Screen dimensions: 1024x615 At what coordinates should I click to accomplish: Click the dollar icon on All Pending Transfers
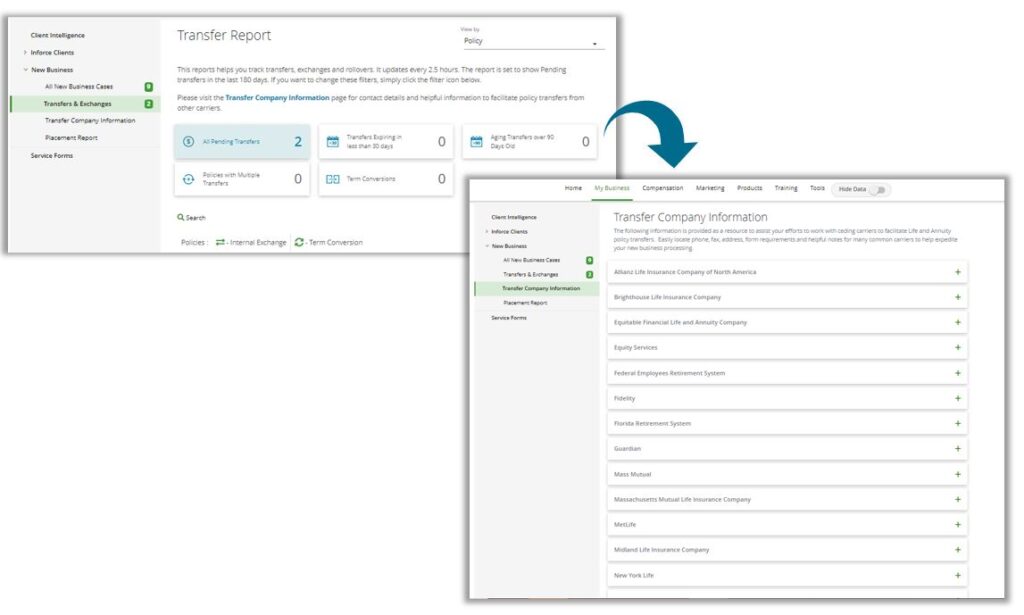coord(188,142)
